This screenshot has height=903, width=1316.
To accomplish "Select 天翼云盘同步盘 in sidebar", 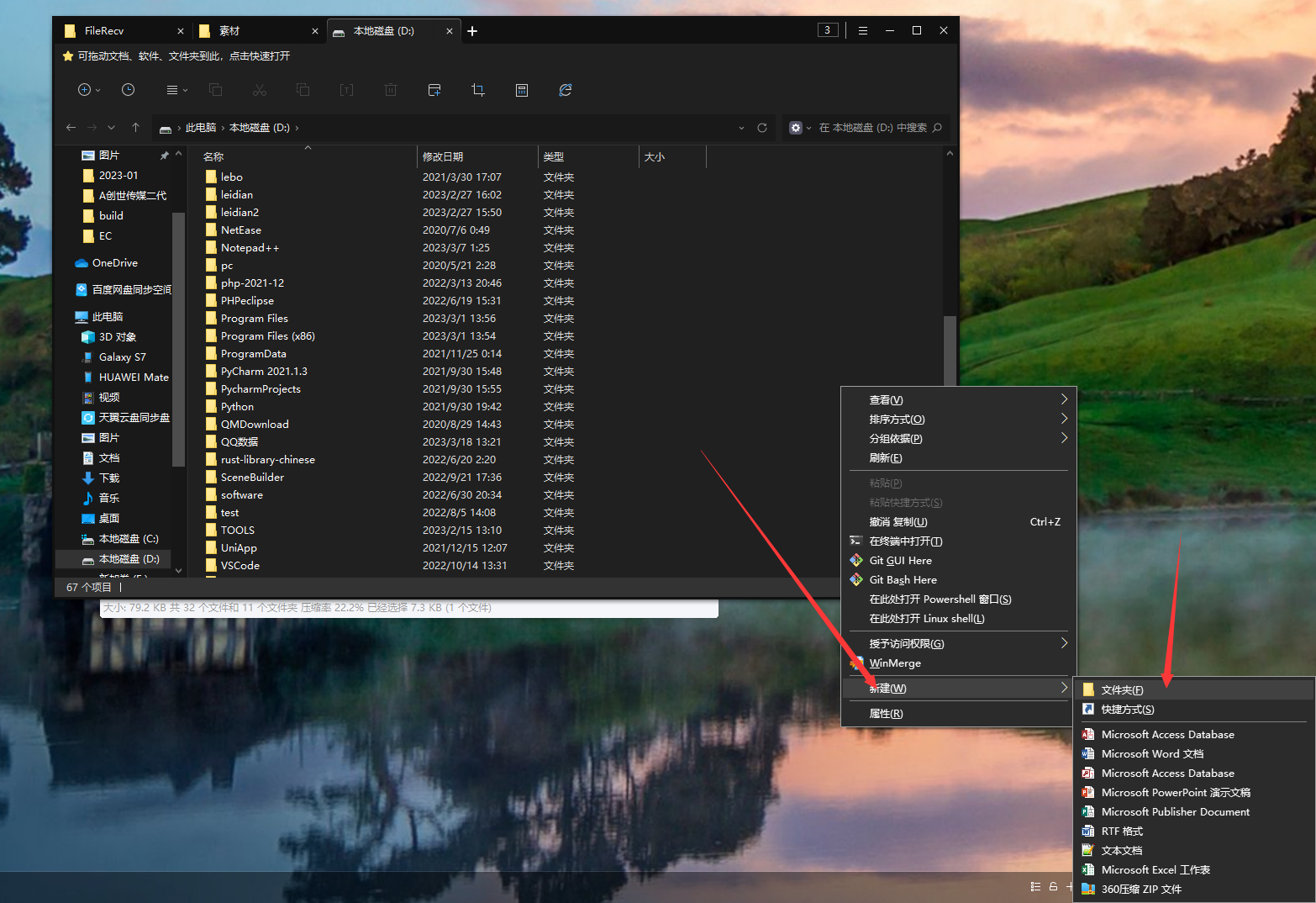I will tap(126, 418).
